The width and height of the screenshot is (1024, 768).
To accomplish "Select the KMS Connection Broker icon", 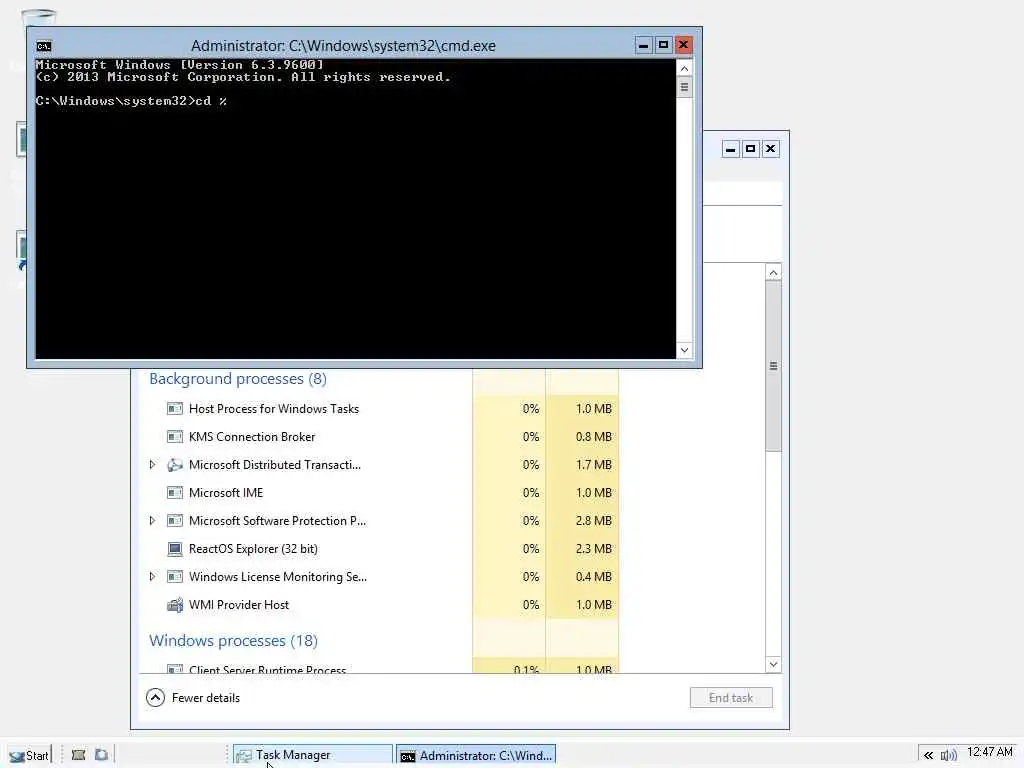I will coord(174,436).
